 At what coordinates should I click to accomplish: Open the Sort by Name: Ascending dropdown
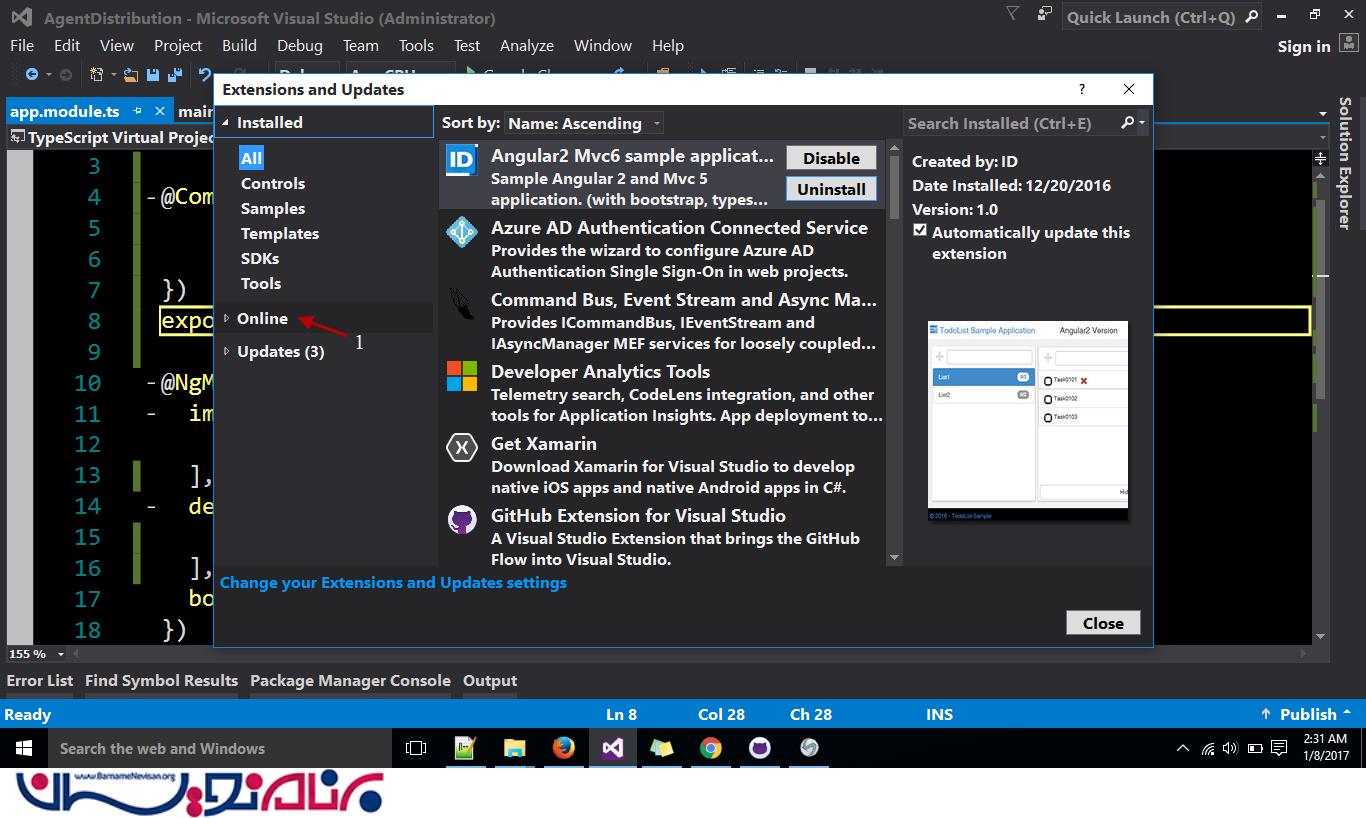(x=584, y=123)
